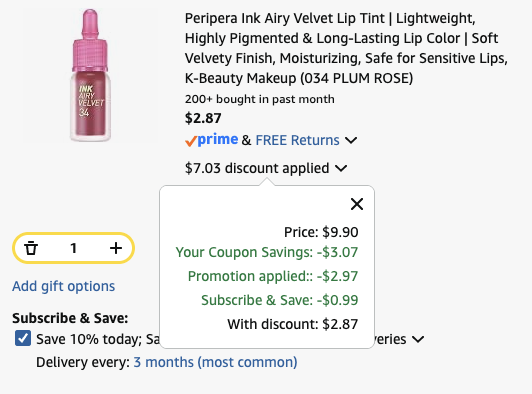Click the With discount $2.87 line
Image resolution: width=532 pixels, height=394 pixels.
(292, 324)
